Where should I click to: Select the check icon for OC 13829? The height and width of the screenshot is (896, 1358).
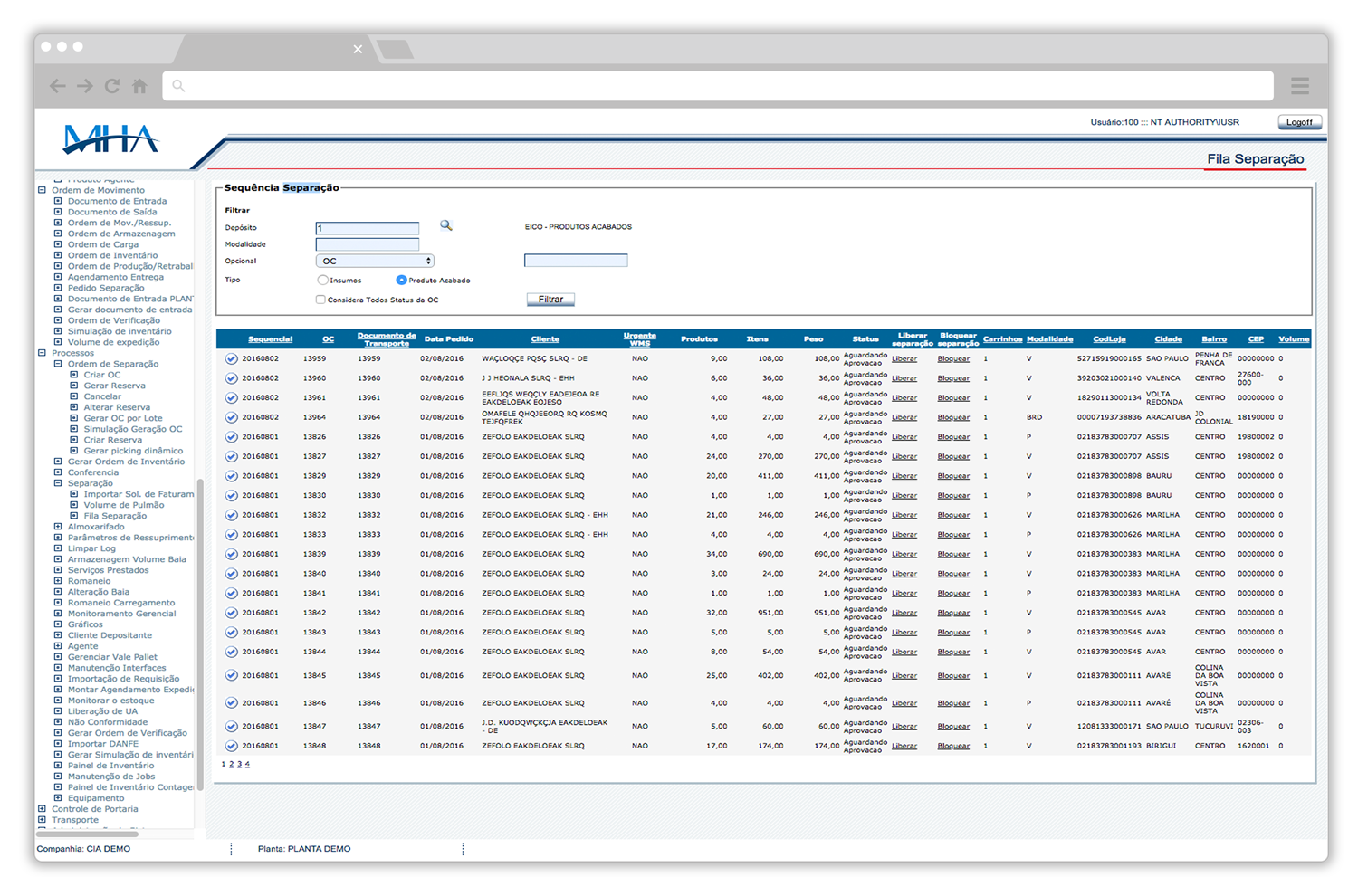[232, 476]
